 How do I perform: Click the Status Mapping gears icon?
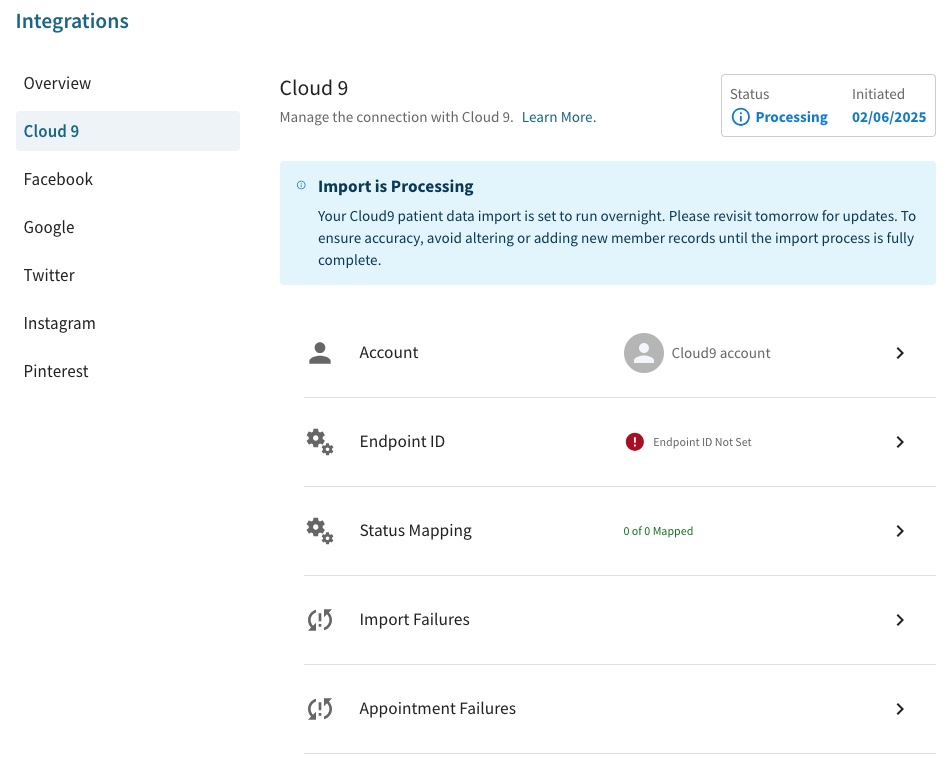point(320,531)
